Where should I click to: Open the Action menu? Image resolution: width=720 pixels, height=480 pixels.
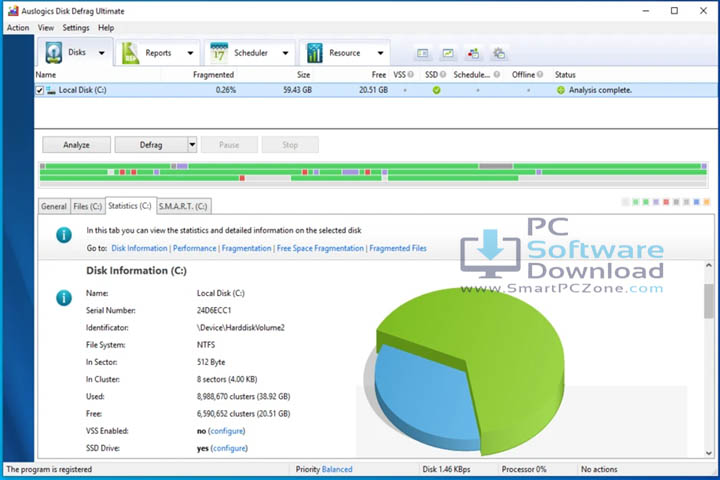pyautogui.click(x=18, y=28)
